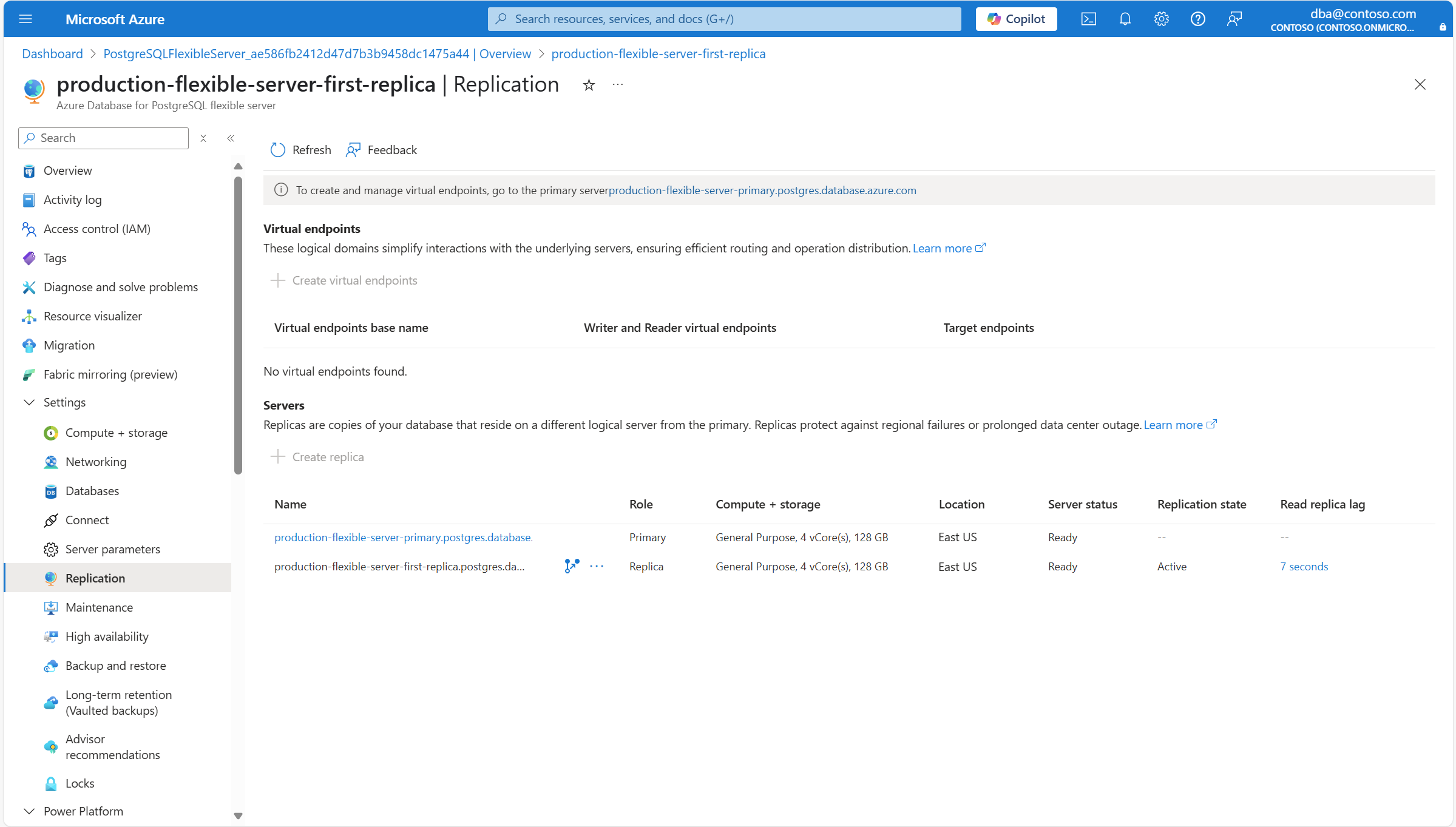Open primary server link in info banner

point(762,191)
